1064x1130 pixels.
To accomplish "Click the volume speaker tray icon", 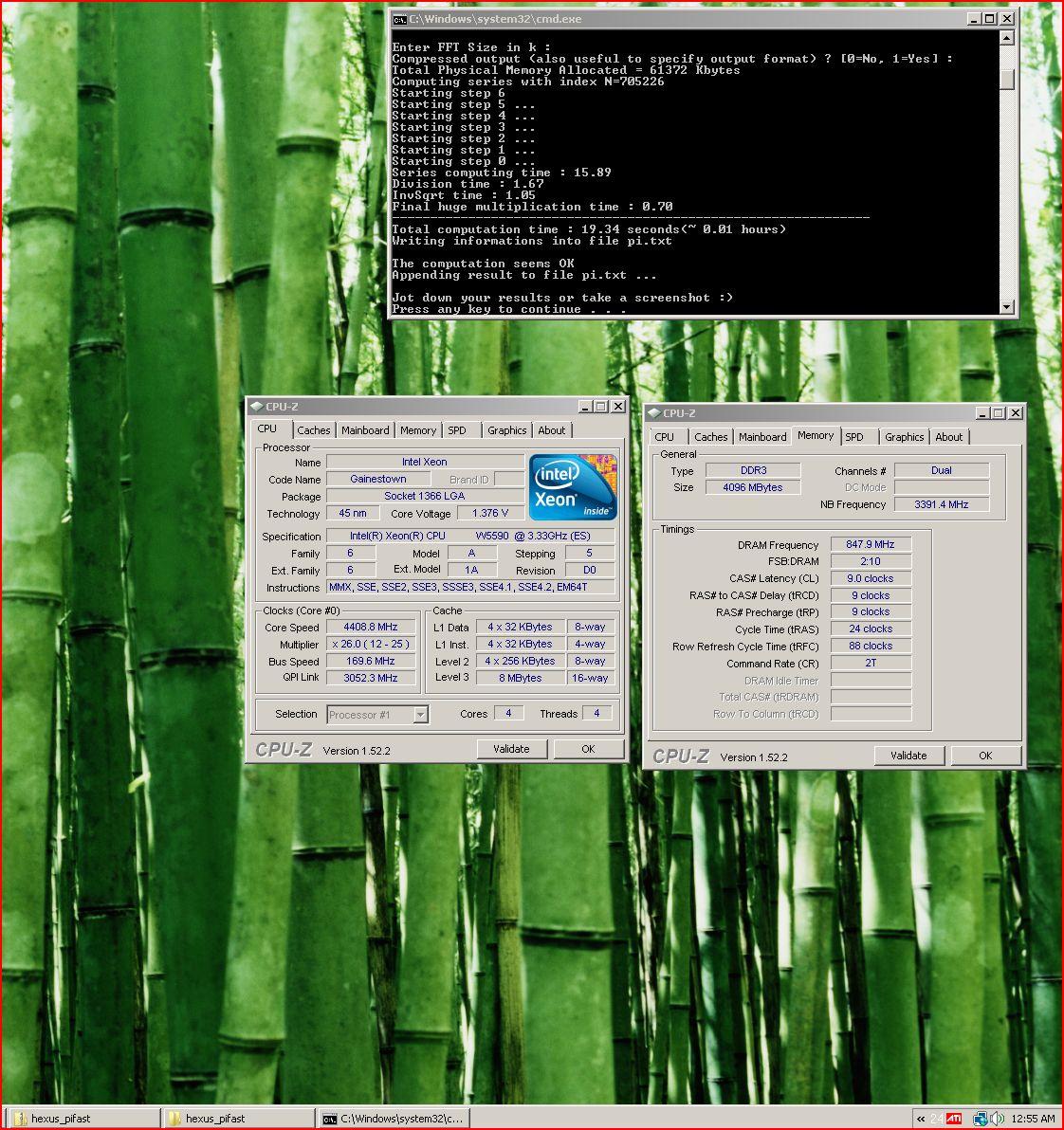I will pos(998,1119).
